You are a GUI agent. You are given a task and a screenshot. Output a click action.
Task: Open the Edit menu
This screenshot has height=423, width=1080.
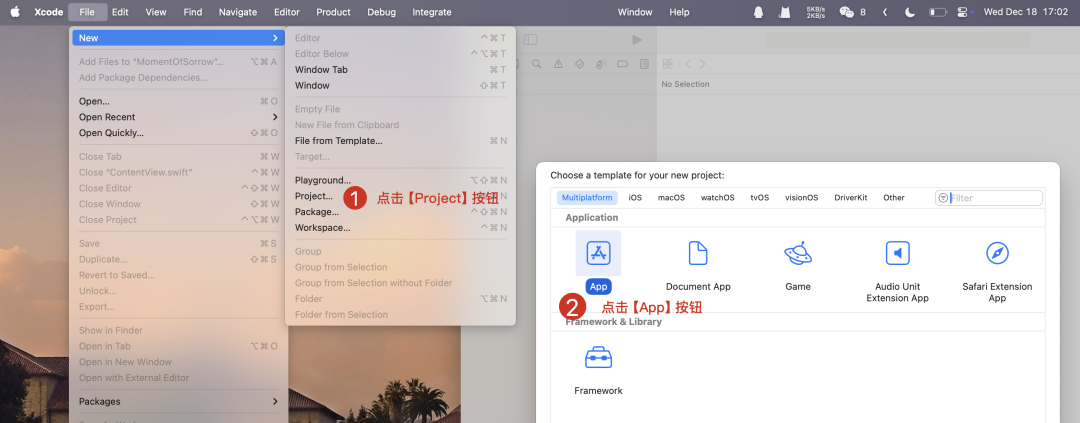(120, 12)
